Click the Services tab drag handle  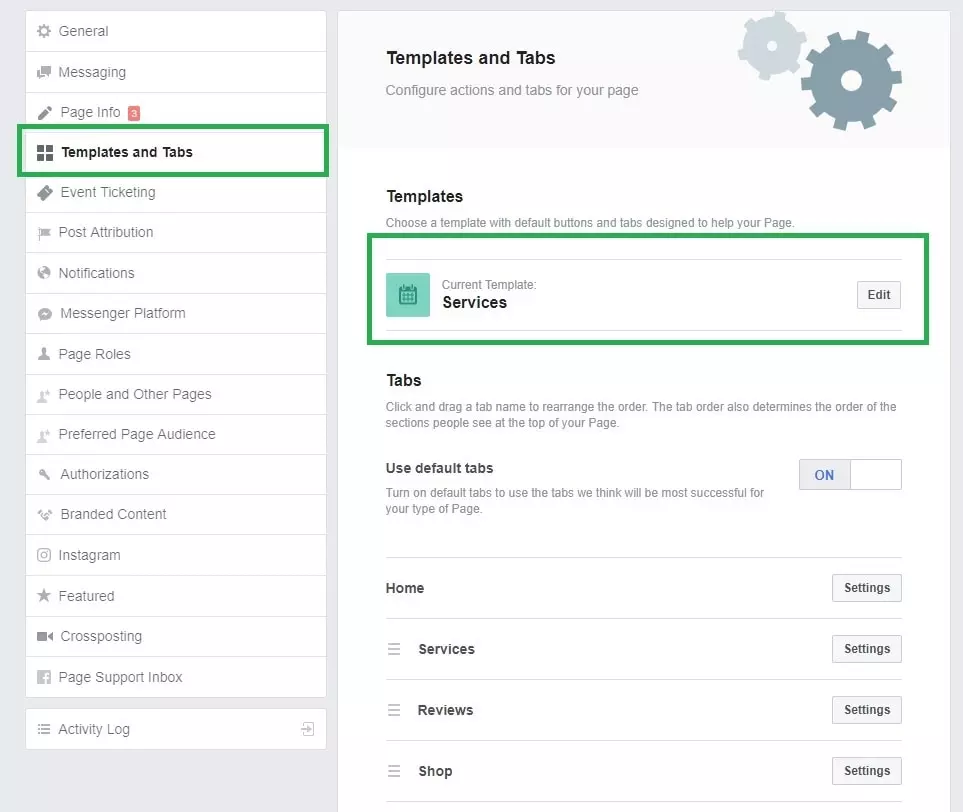click(394, 649)
